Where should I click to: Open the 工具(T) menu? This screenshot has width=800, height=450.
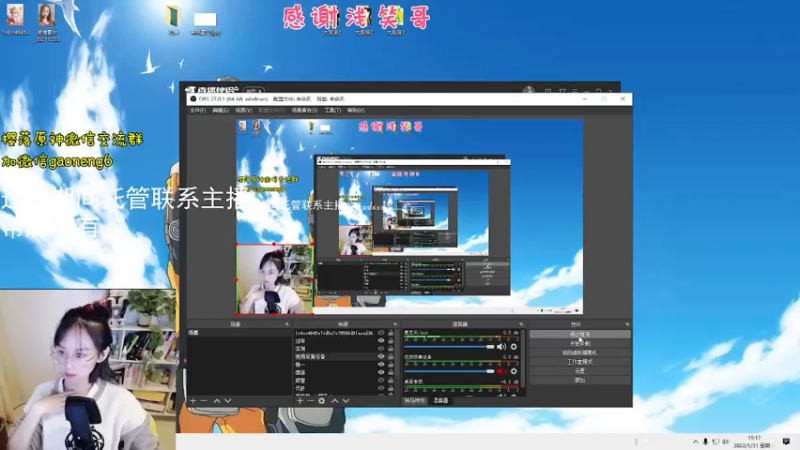333,110
